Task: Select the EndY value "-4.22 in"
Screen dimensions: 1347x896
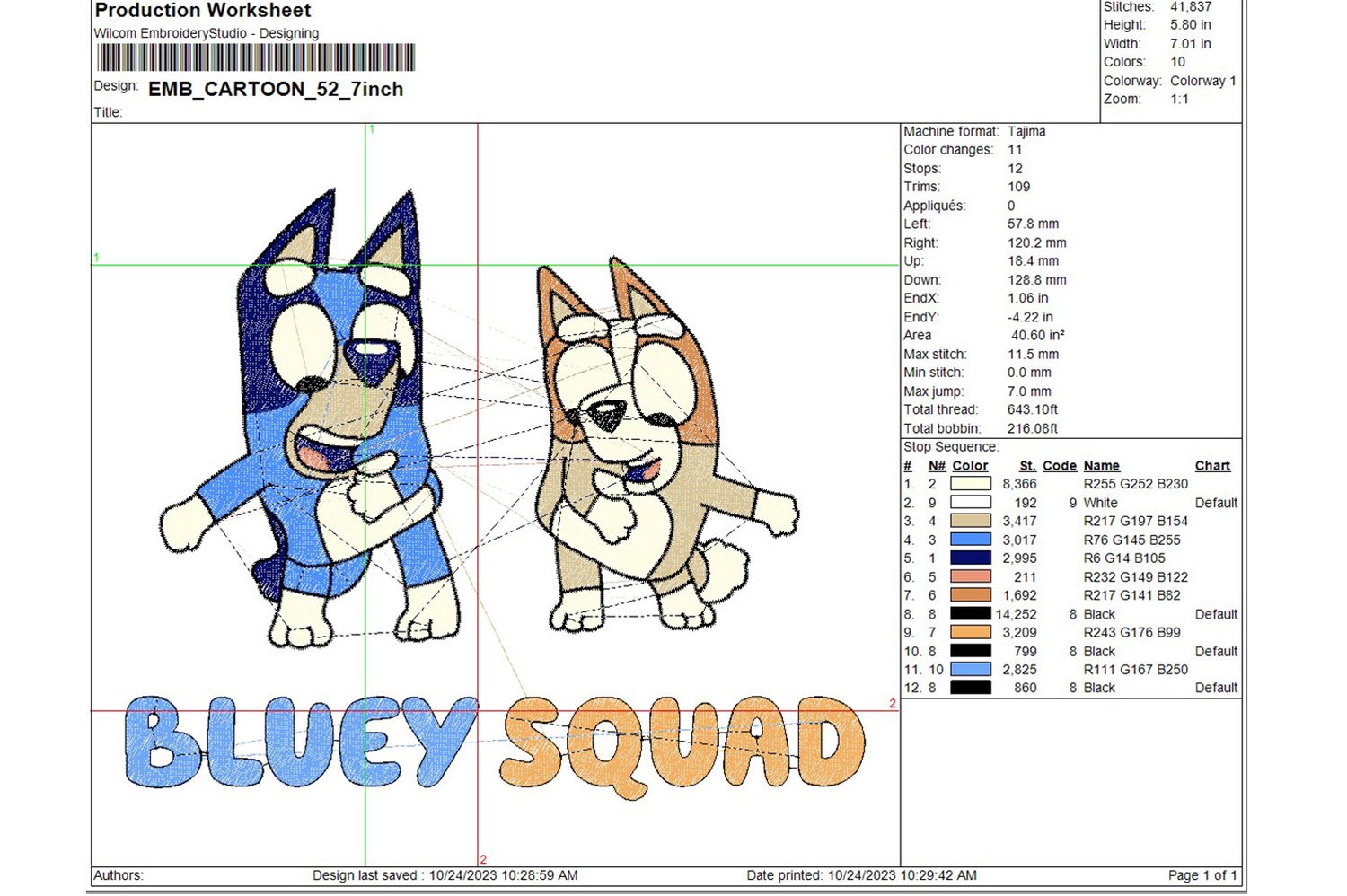Action: click(x=1030, y=317)
